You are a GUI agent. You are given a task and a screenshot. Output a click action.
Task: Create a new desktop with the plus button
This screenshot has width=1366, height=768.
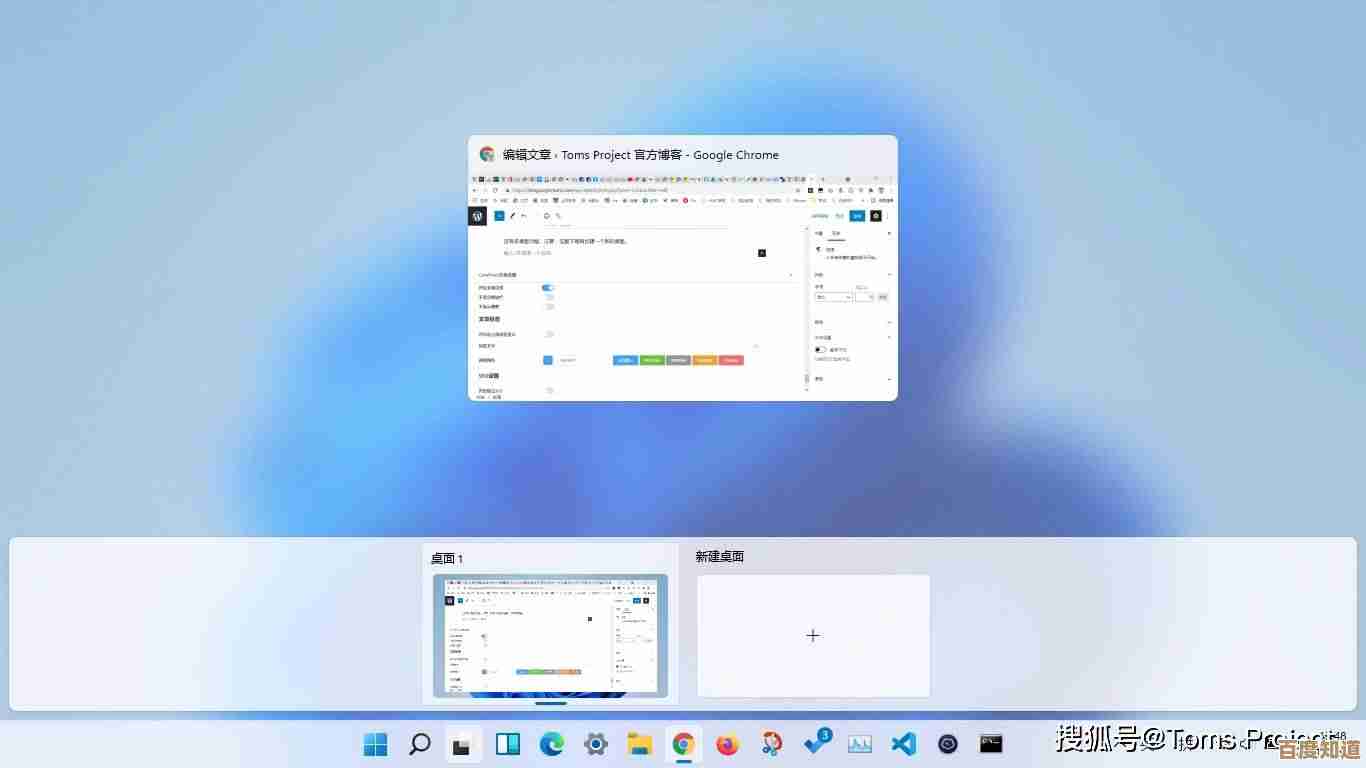813,635
